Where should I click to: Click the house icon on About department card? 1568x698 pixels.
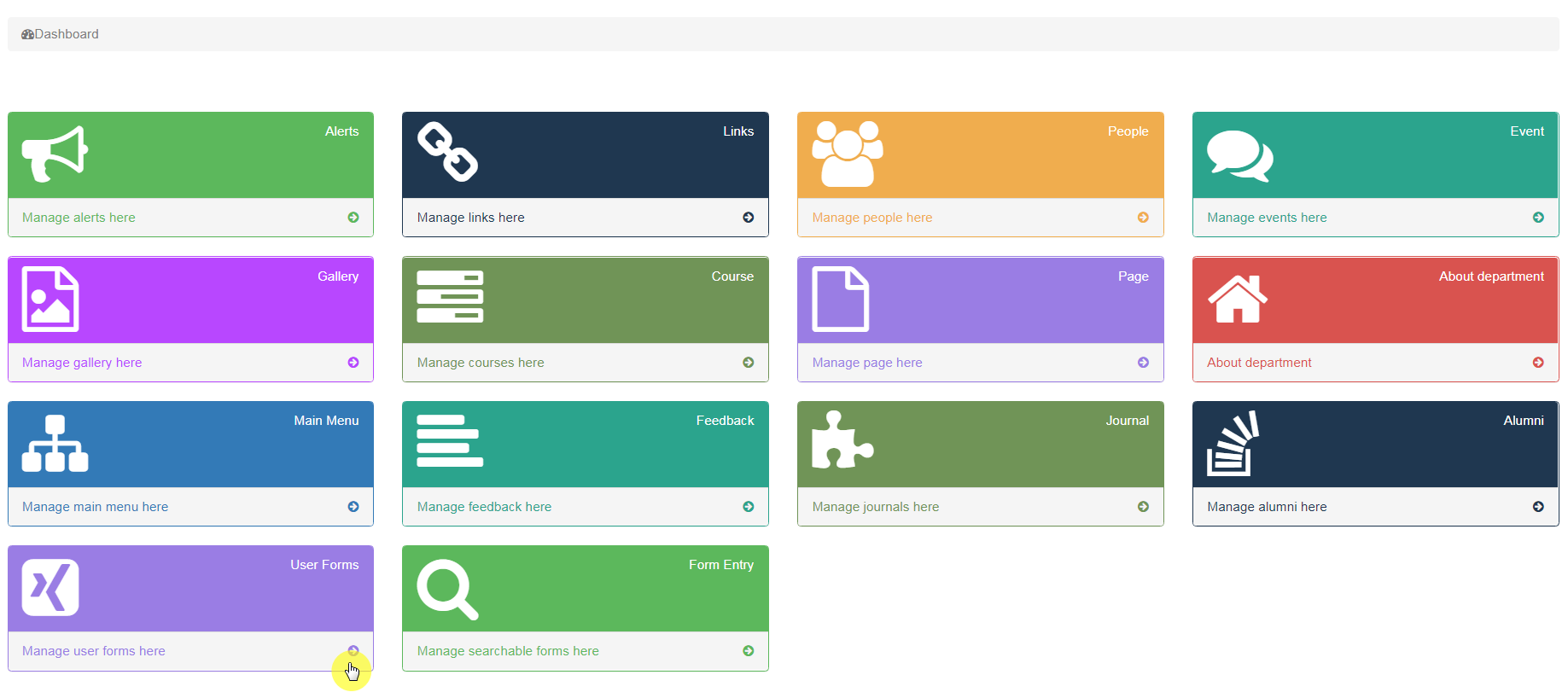(1237, 299)
